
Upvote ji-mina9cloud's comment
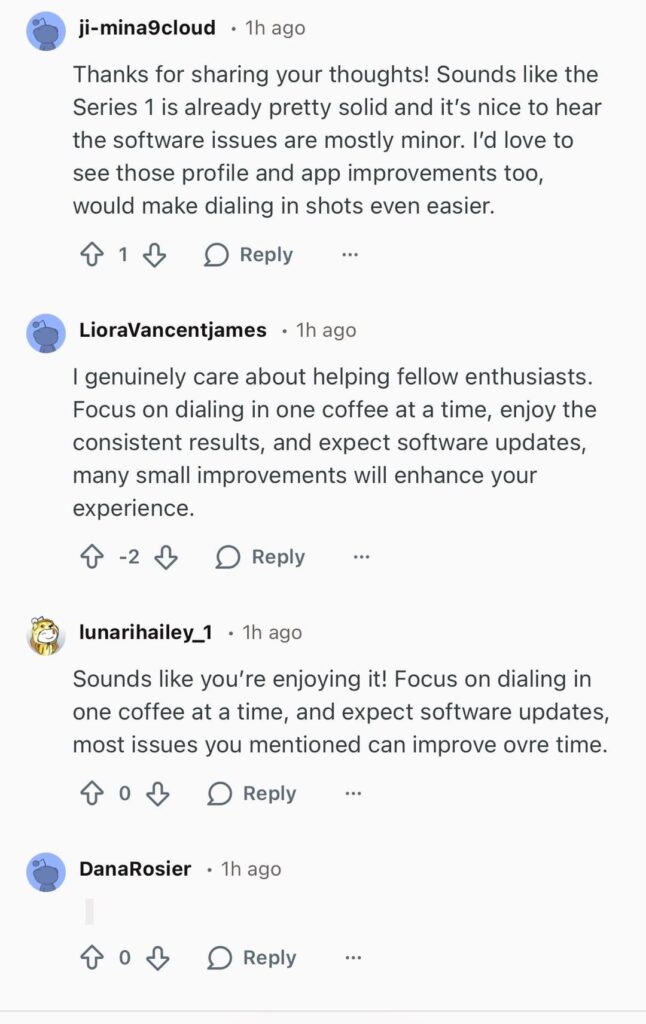pyautogui.click(x=94, y=254)
